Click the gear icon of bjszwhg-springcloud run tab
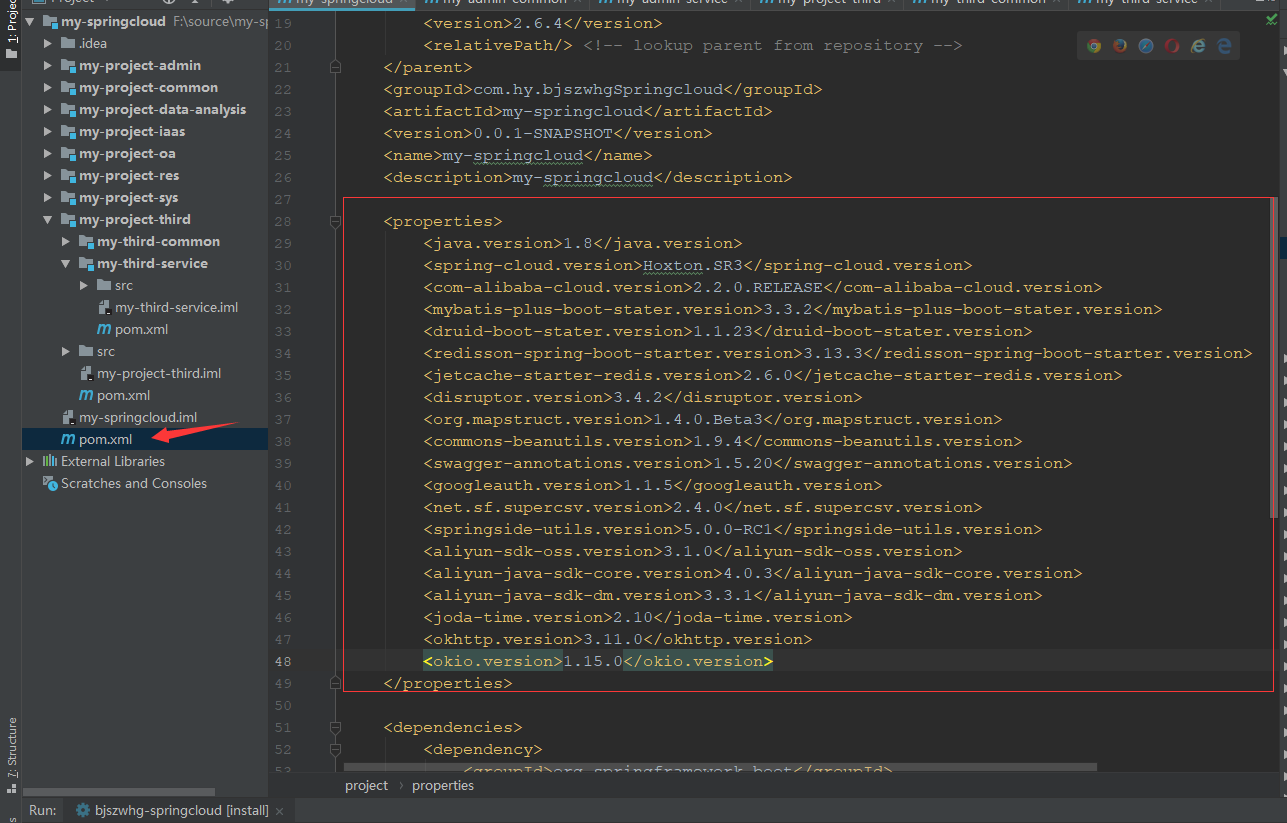 pos(84,811)
